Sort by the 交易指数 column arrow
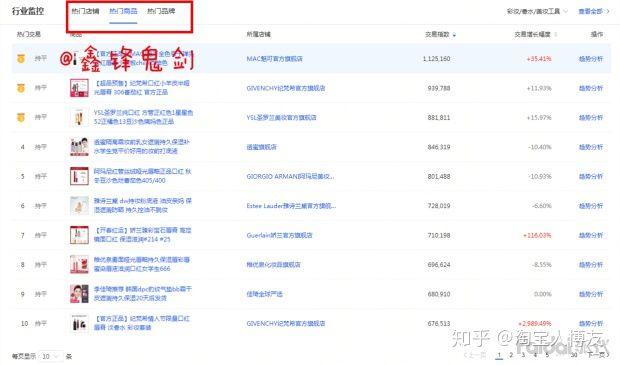Screen dimensions: 620x365 454,35
